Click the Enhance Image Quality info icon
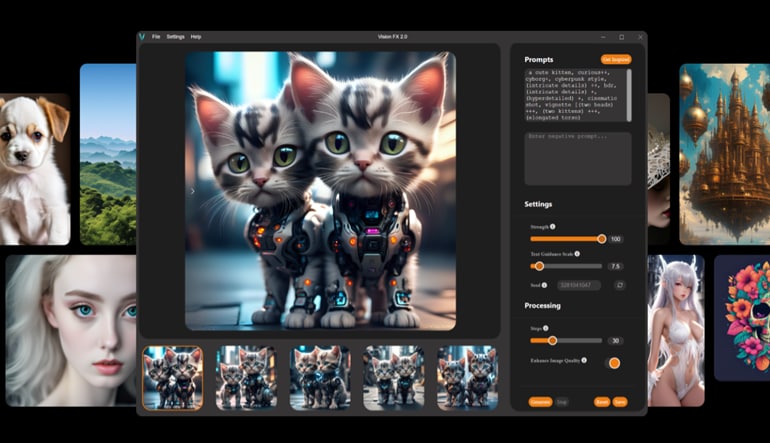Image resolution: width=770 pixels, height=443 pixels. (584, 360)
